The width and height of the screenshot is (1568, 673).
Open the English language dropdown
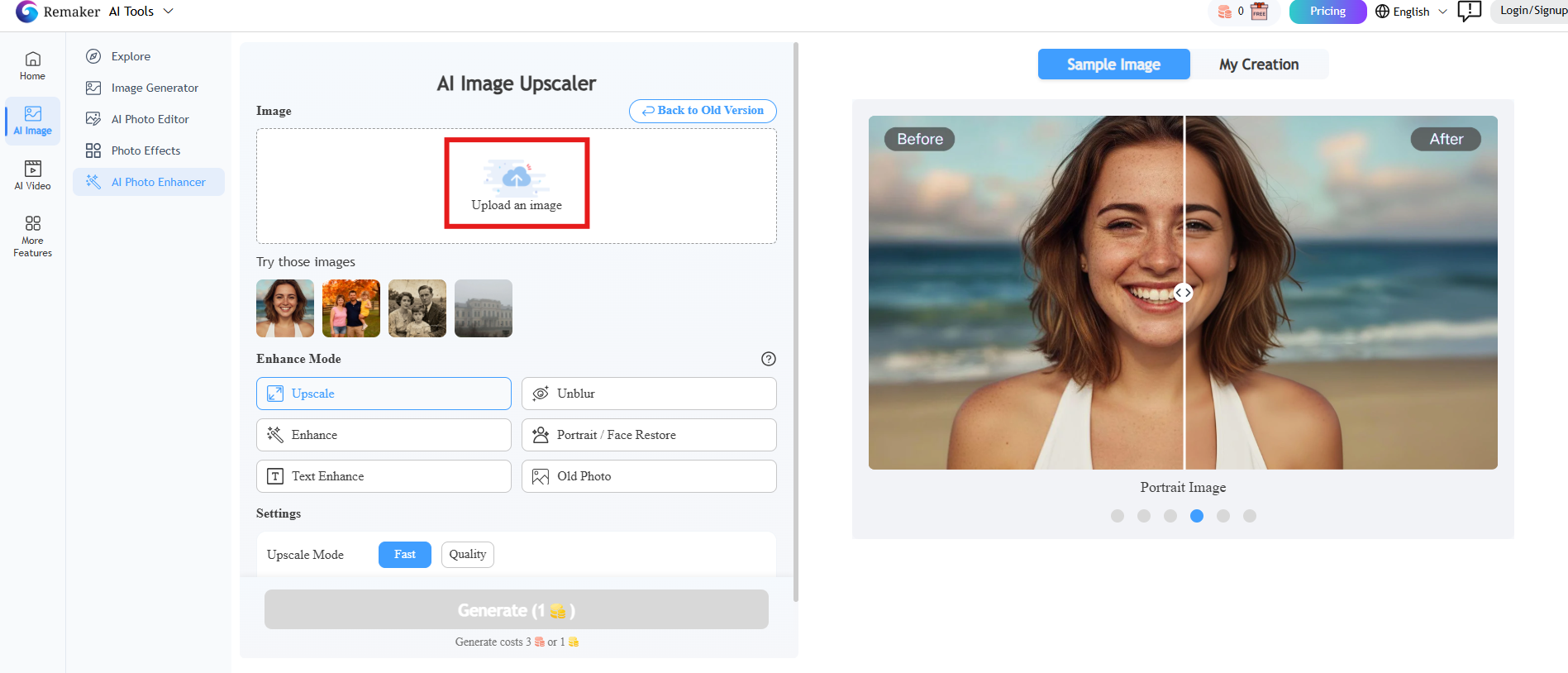click(x=1411, y=12)
